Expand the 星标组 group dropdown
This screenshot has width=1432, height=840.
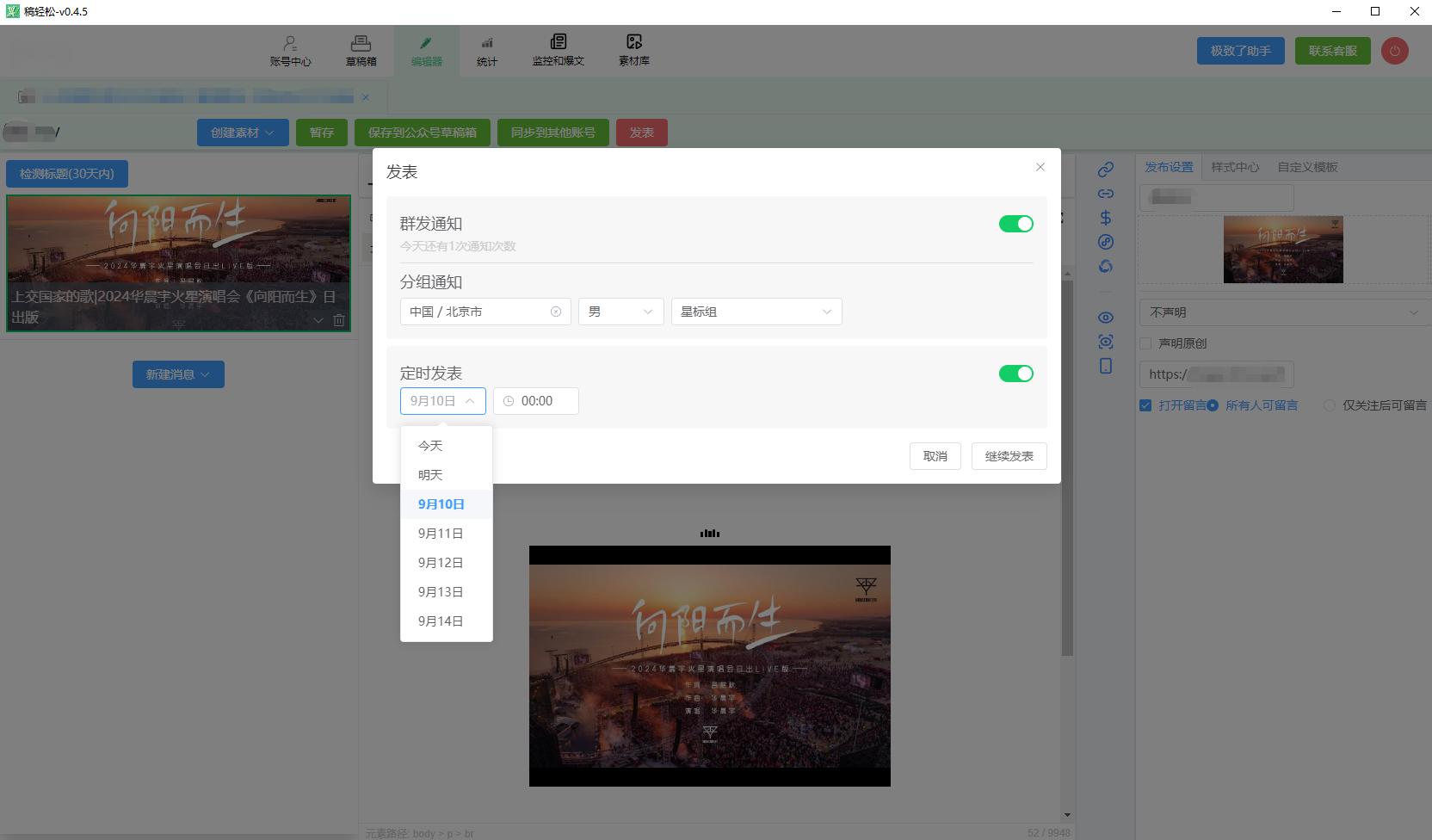pyautogui.click(x=756, y=312)
